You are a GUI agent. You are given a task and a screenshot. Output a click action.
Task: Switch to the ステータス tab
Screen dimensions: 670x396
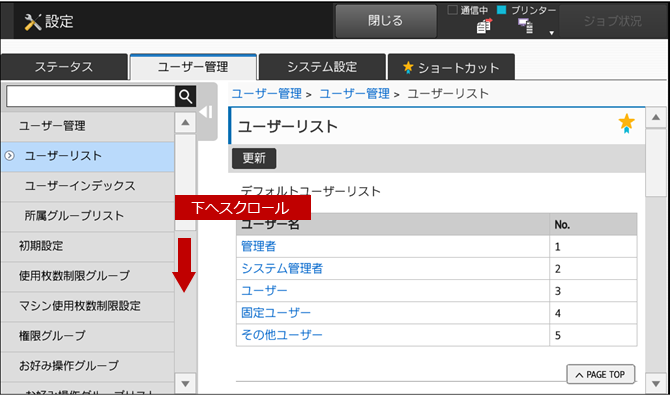[64, 67]
